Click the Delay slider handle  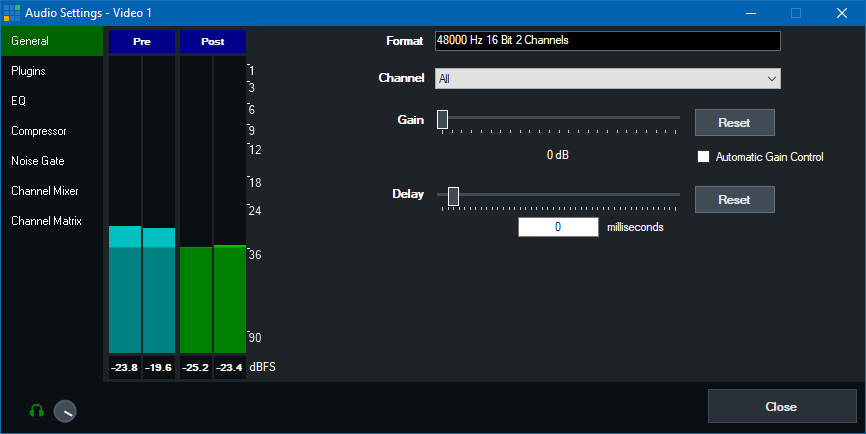click(454, 195)
